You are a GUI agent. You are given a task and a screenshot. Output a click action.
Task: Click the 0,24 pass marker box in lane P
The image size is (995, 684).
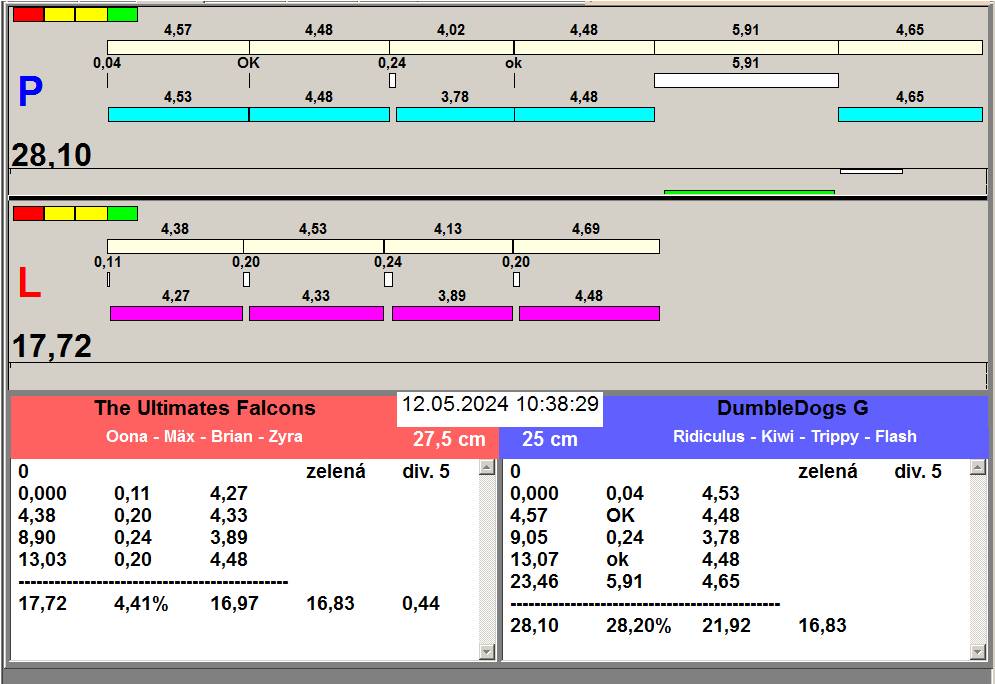click(x=392, y=81)
